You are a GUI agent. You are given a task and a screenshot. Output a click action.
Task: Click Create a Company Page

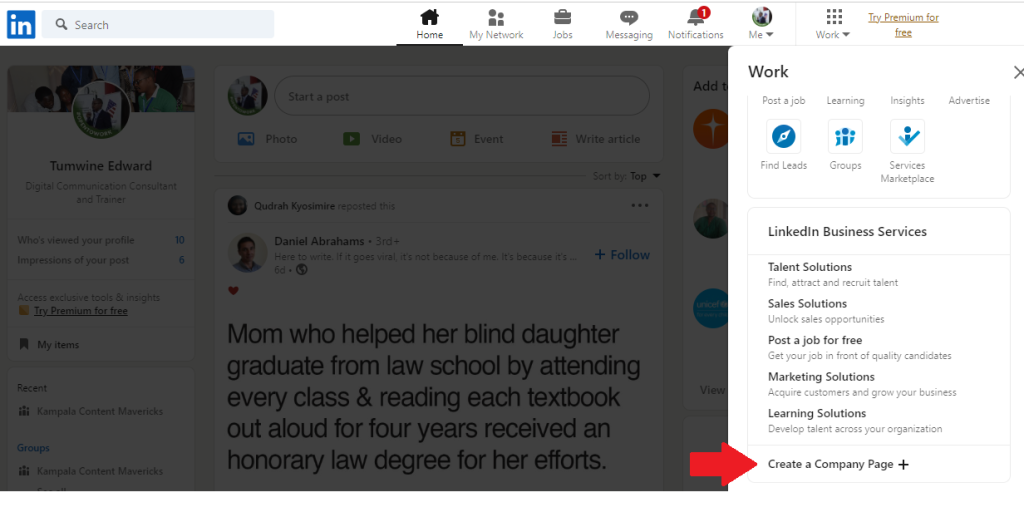(838, 464)
